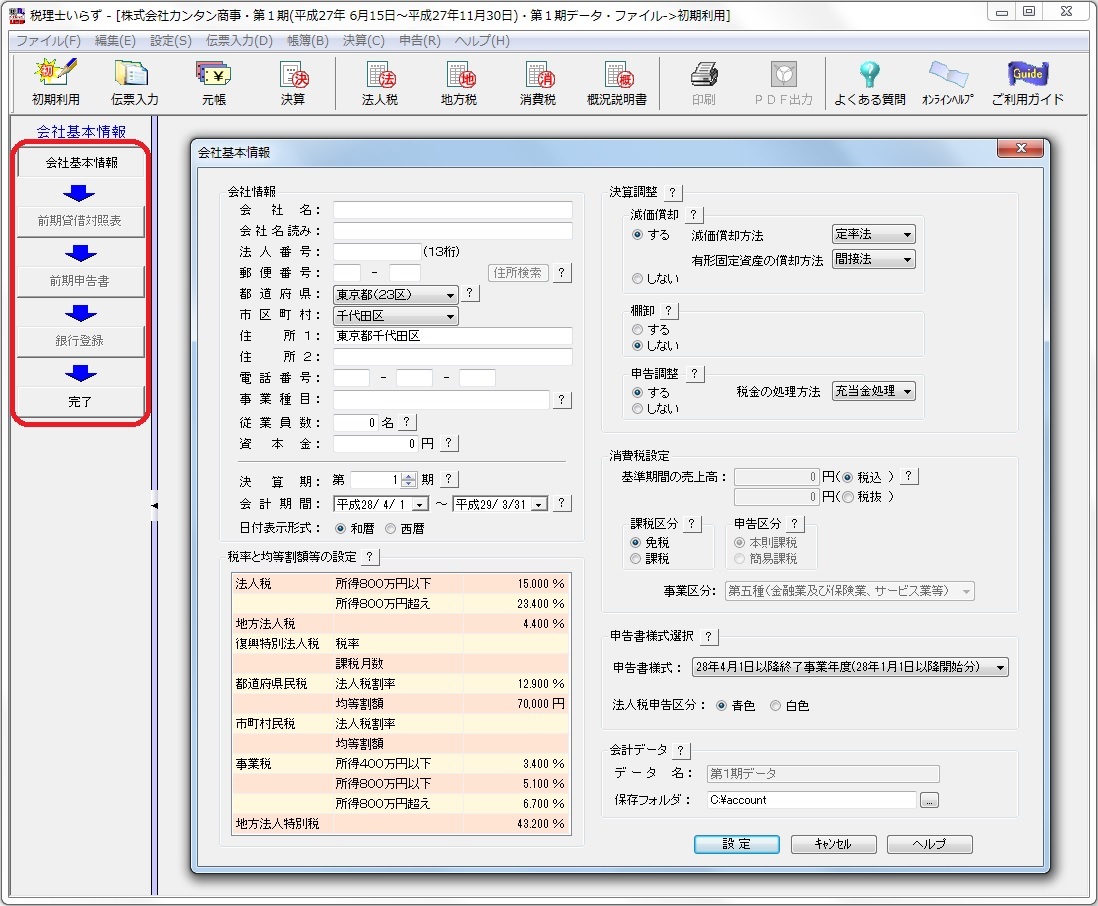Open the 決算(C) menu
This screenshot has height=906, width=1098.
pos(363,41)
